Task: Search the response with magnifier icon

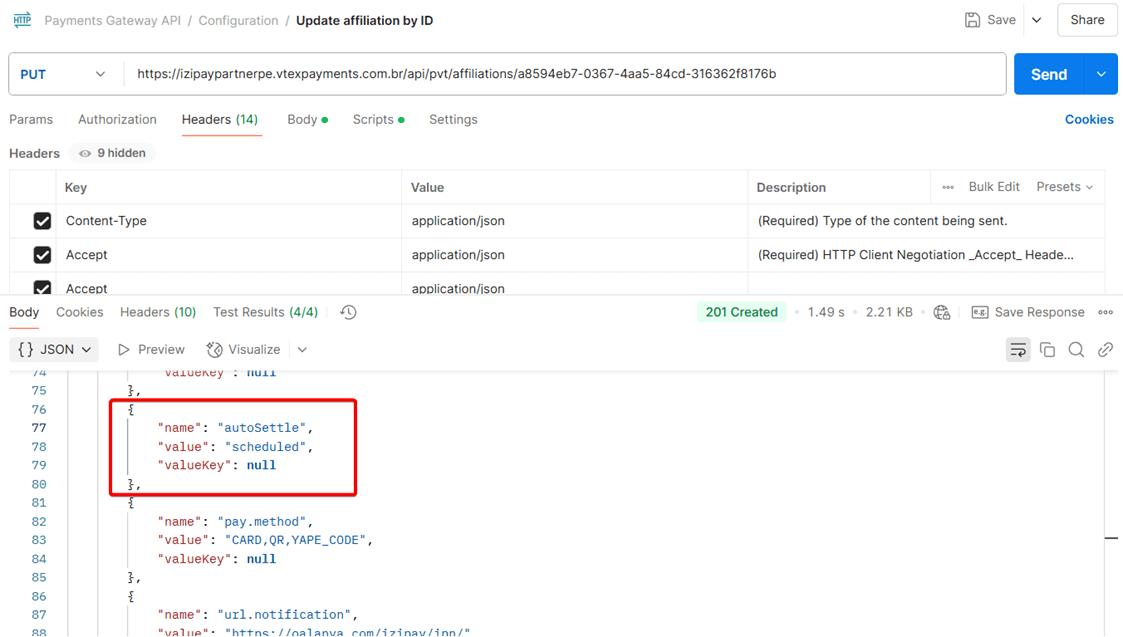Action: (1076, 350)
